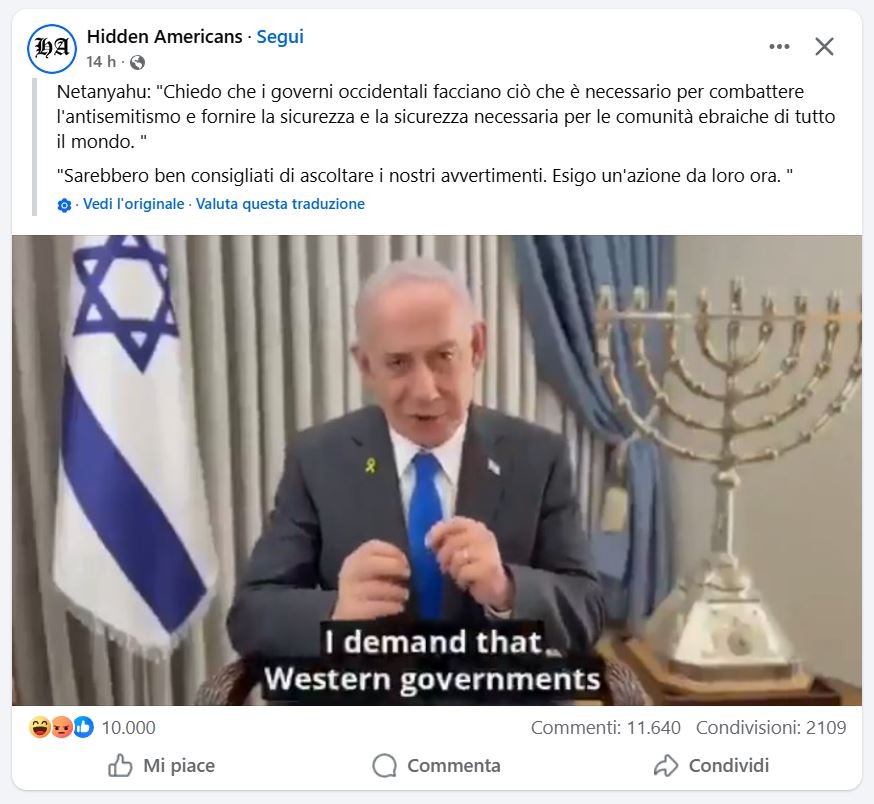Open Condivisioni: 2109 shares list
874x804 pixels.
pyautogui.click(x=771, y=728)
